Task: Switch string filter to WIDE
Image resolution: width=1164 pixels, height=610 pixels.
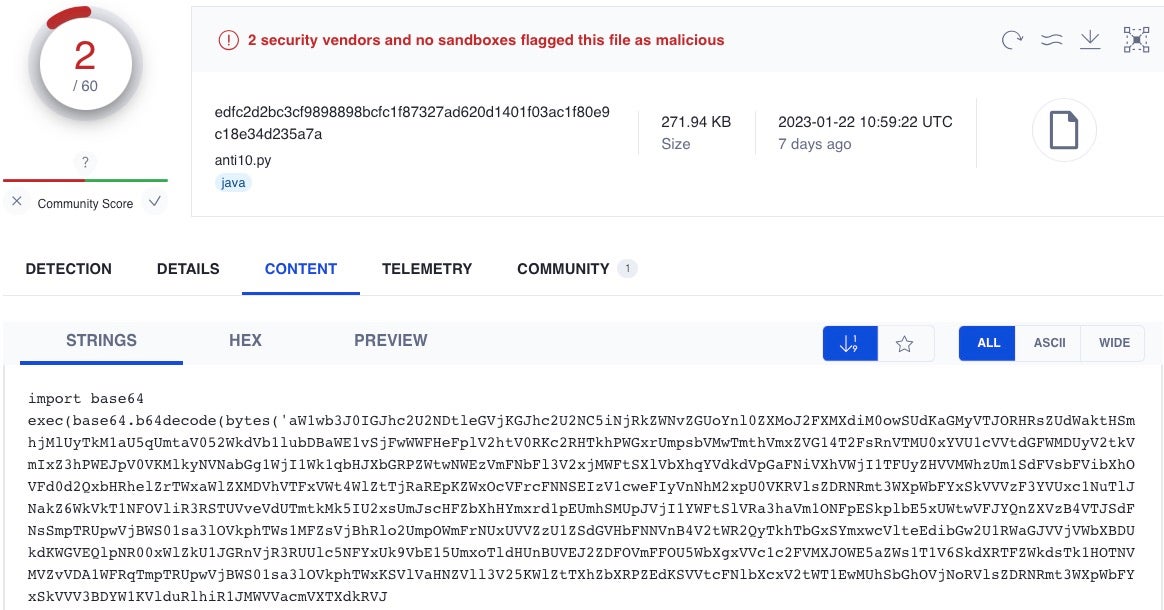Action: click(x=1114, y=343)
